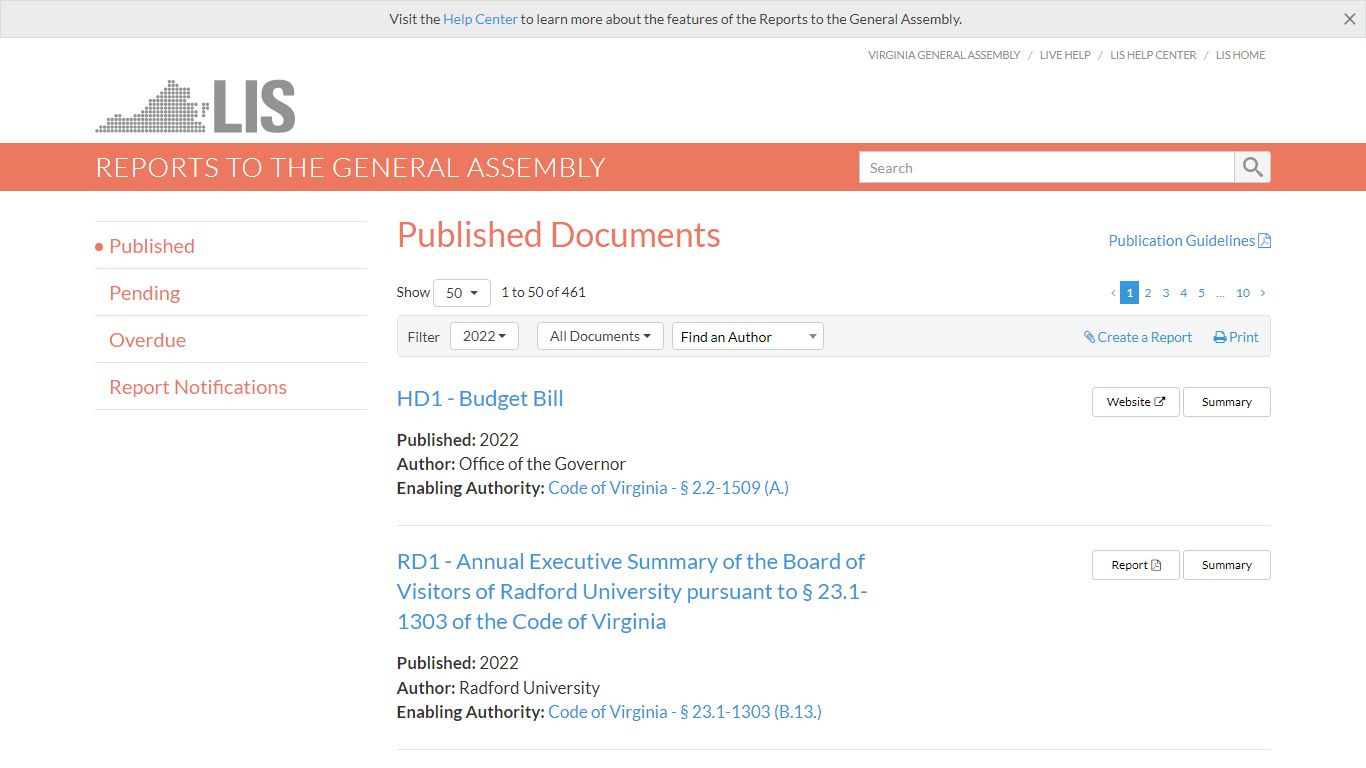Open Summary for RD1 Radford University
Screen dimensions: 1366x768
click(1227, 565)
